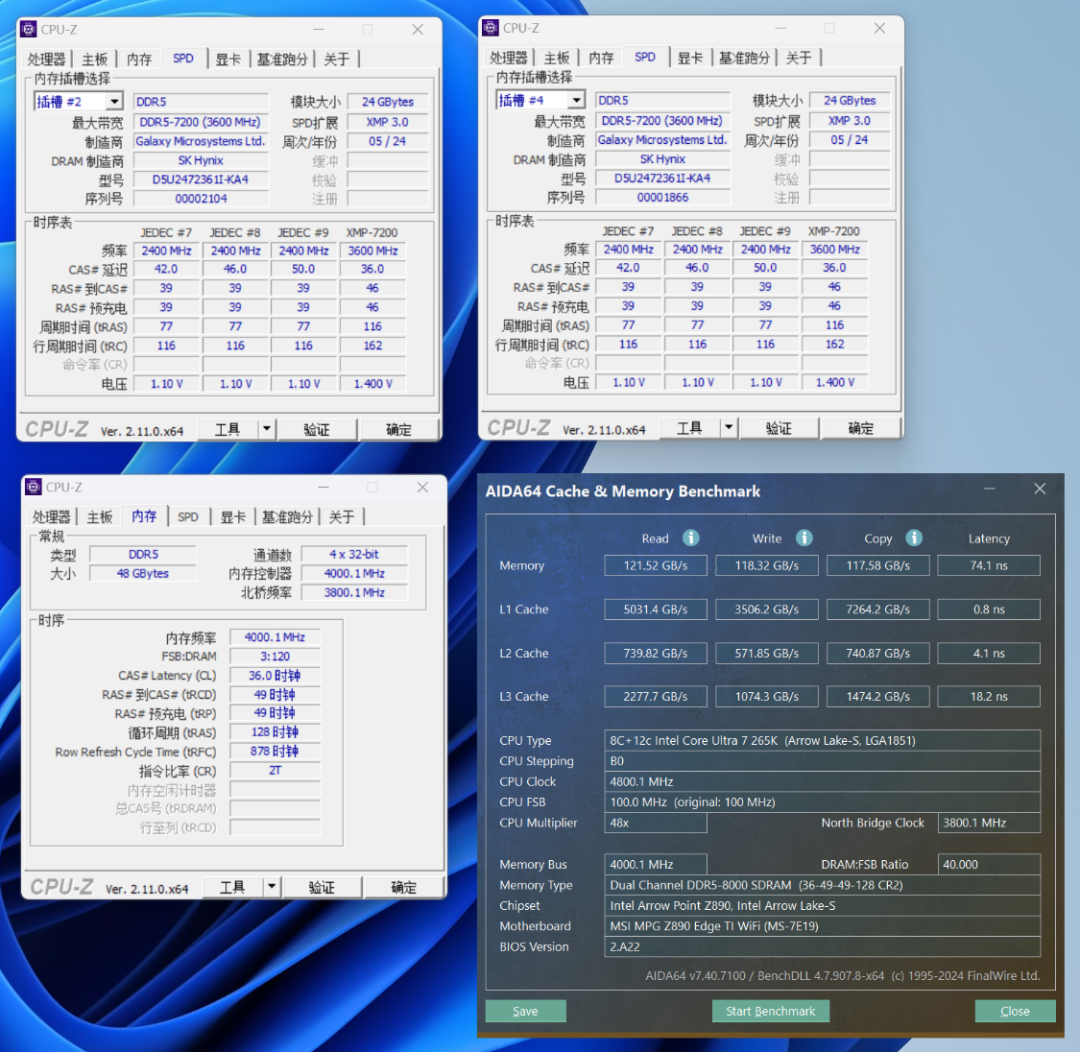1080x1052 pixels.
Task: Switch to 处理器 tab in slot #2 window
Action: coord(46,60)
